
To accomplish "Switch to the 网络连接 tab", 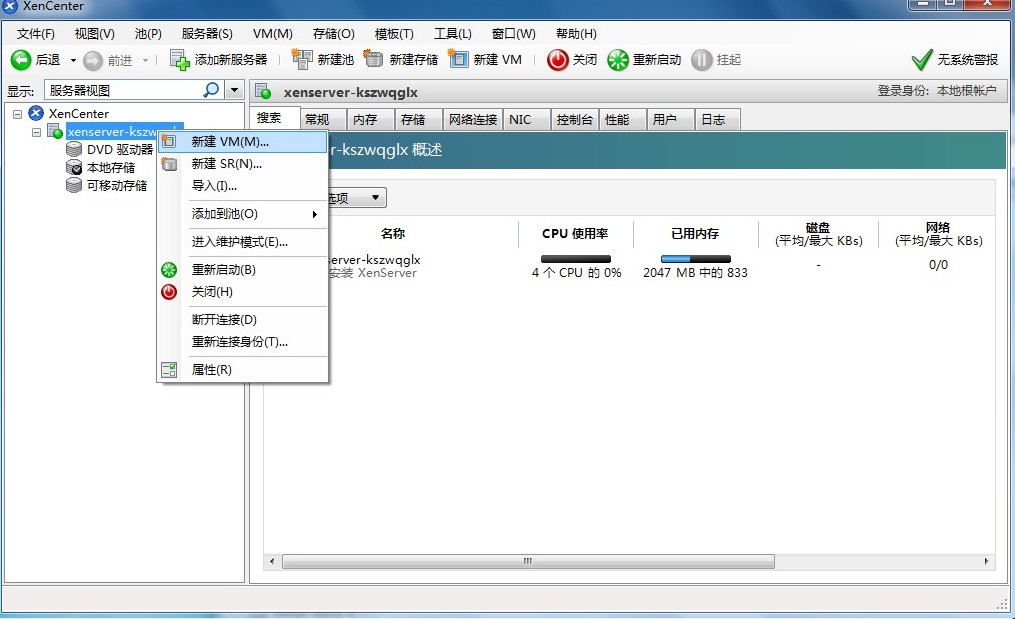I will tap(473, 119).
